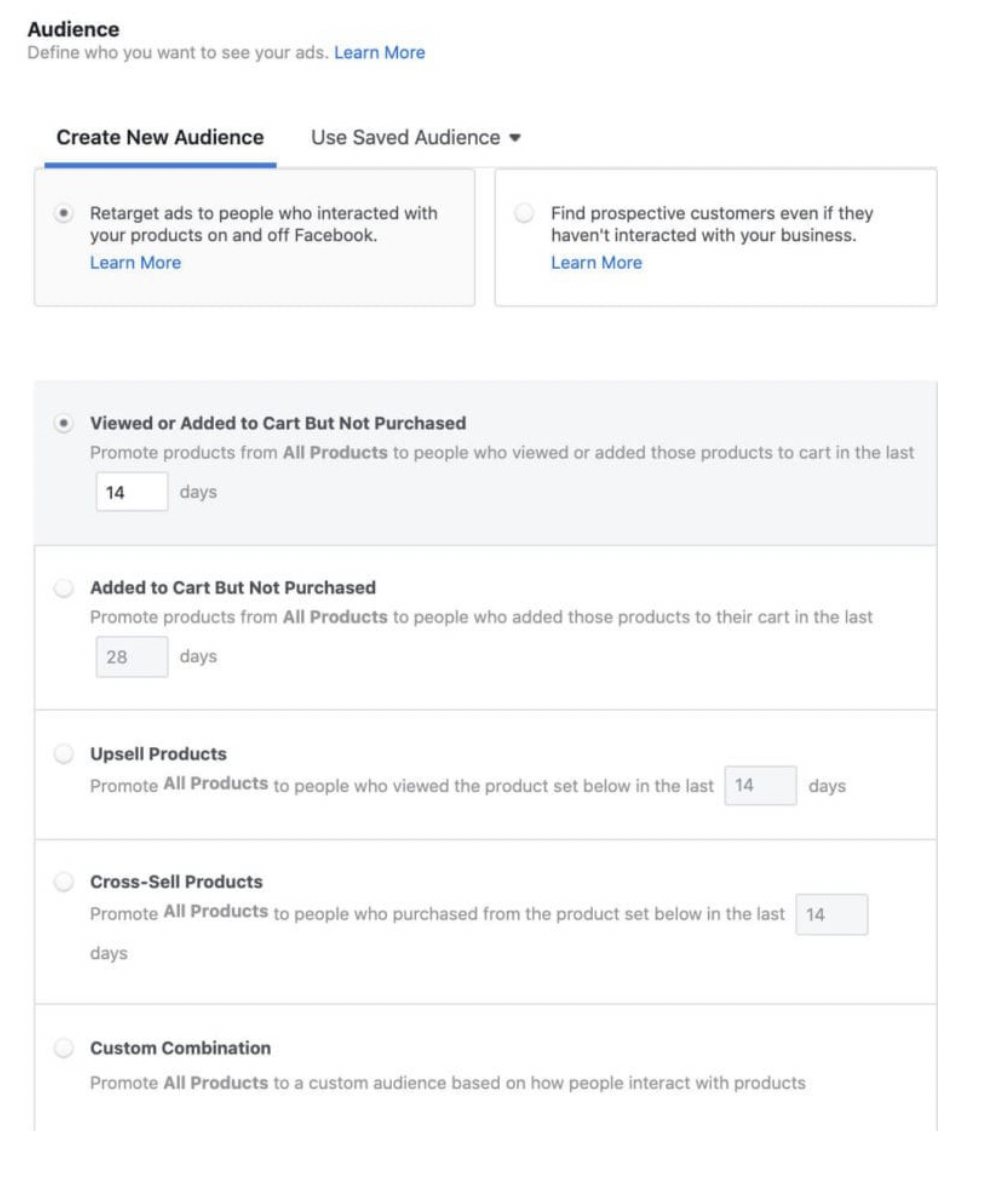Click the Cross-Sell Products days field
Viewport: 998px width, 1182px height.
[x=831, y=914]
